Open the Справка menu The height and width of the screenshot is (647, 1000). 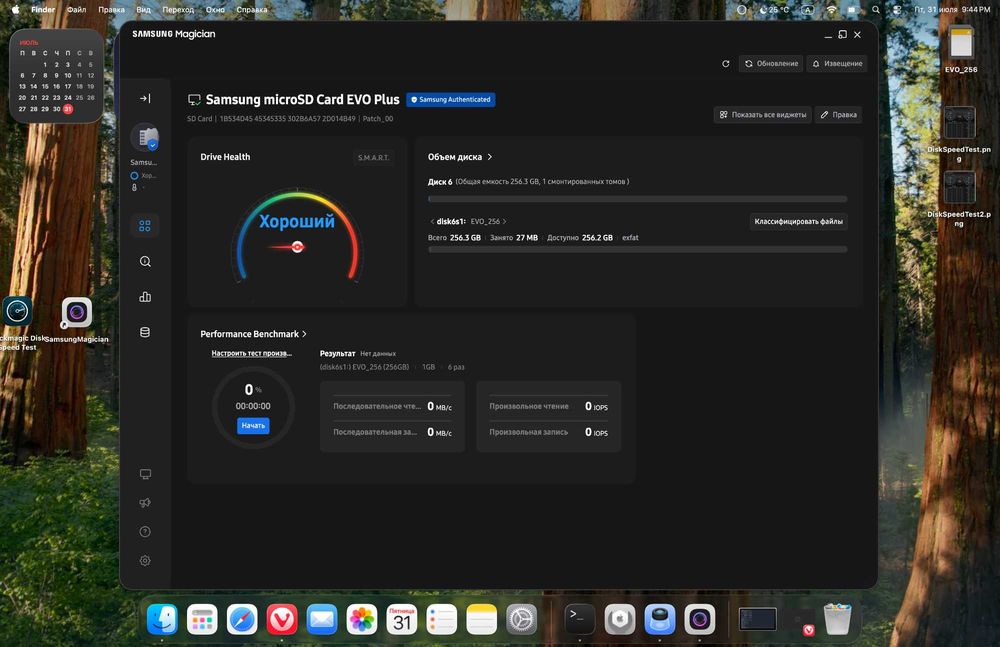pyautogui.click(x=252, y=10)
